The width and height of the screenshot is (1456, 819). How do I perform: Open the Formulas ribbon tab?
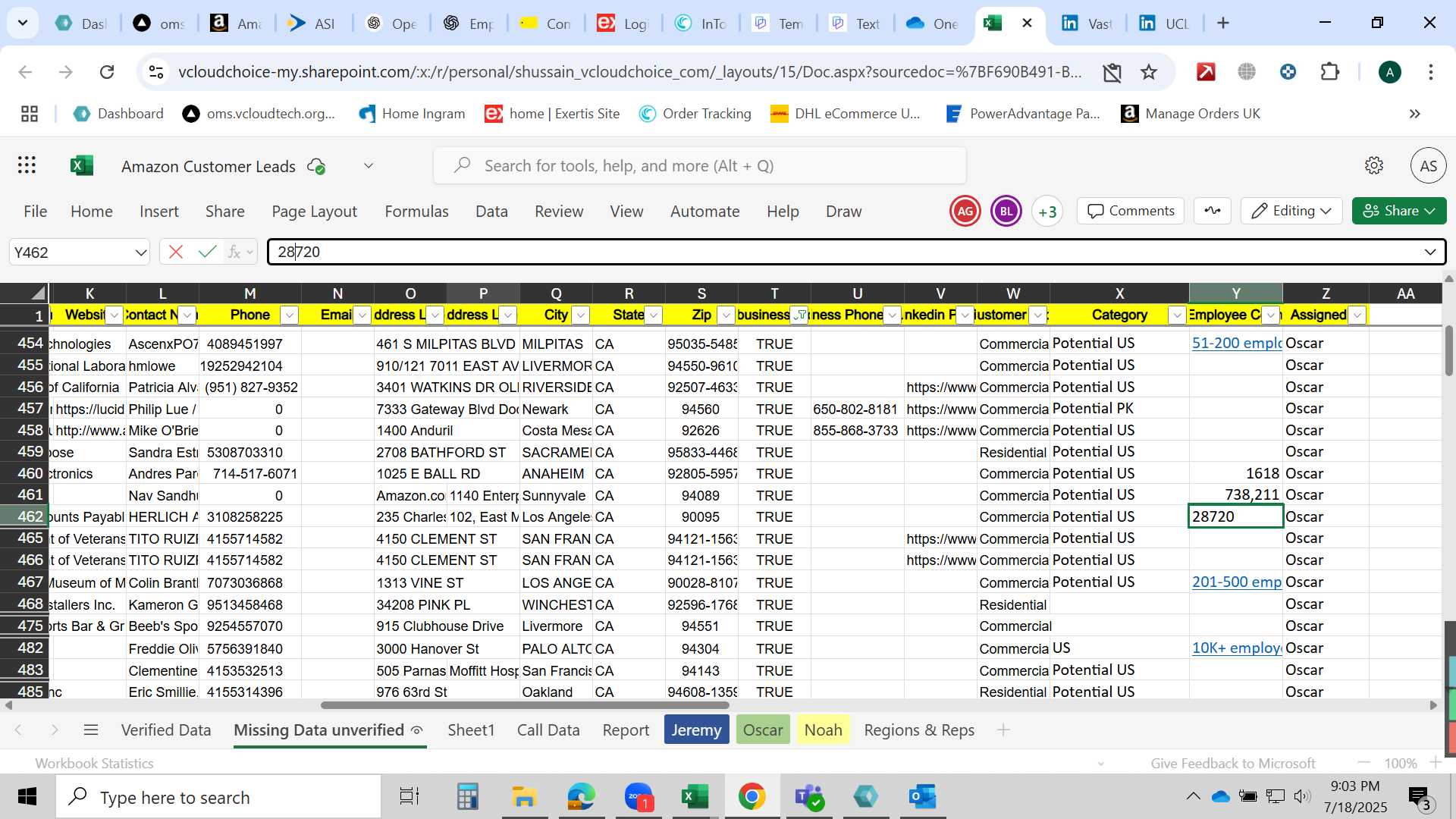click(416, 212)
